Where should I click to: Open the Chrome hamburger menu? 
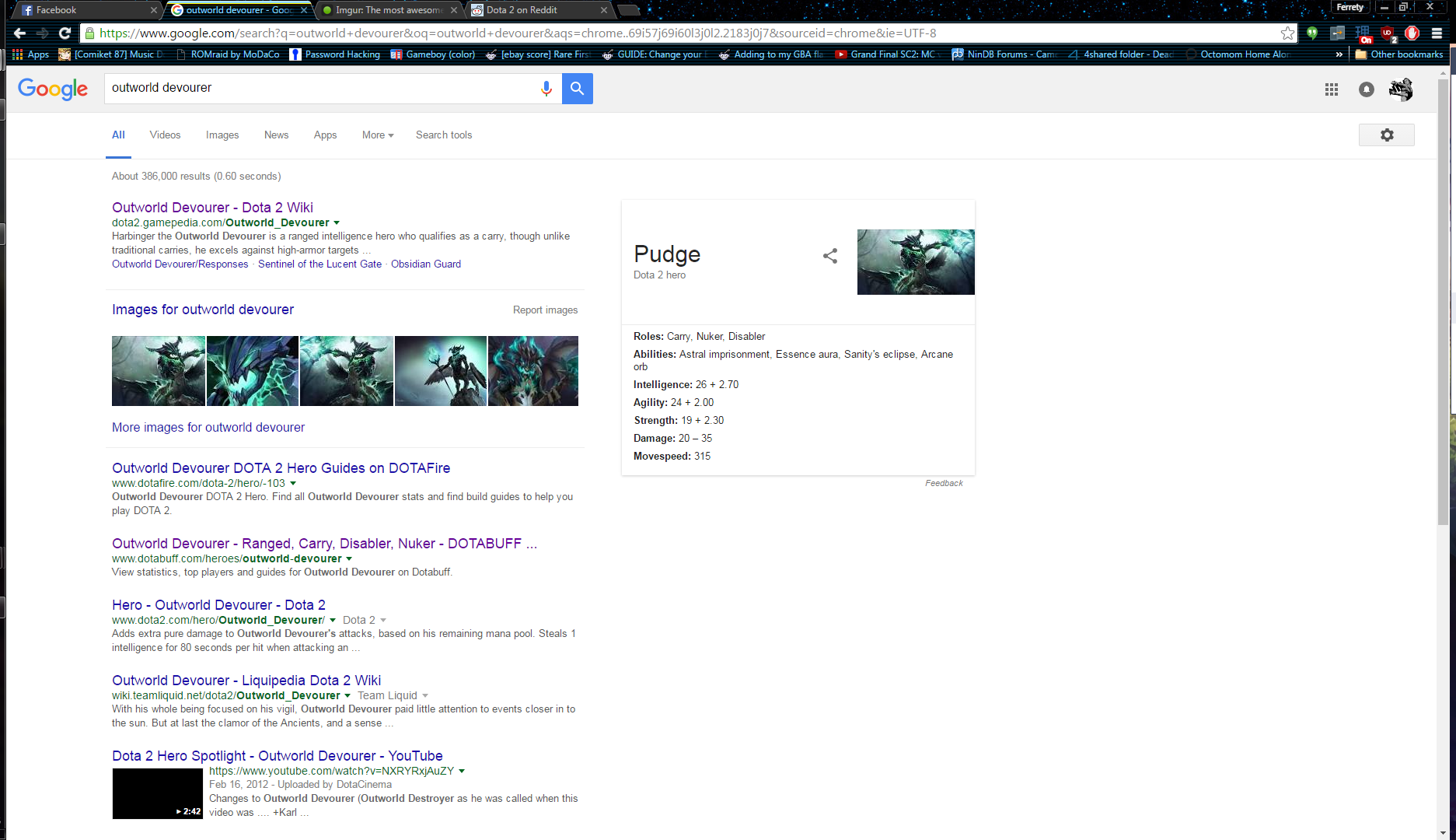click(1437, 33)
